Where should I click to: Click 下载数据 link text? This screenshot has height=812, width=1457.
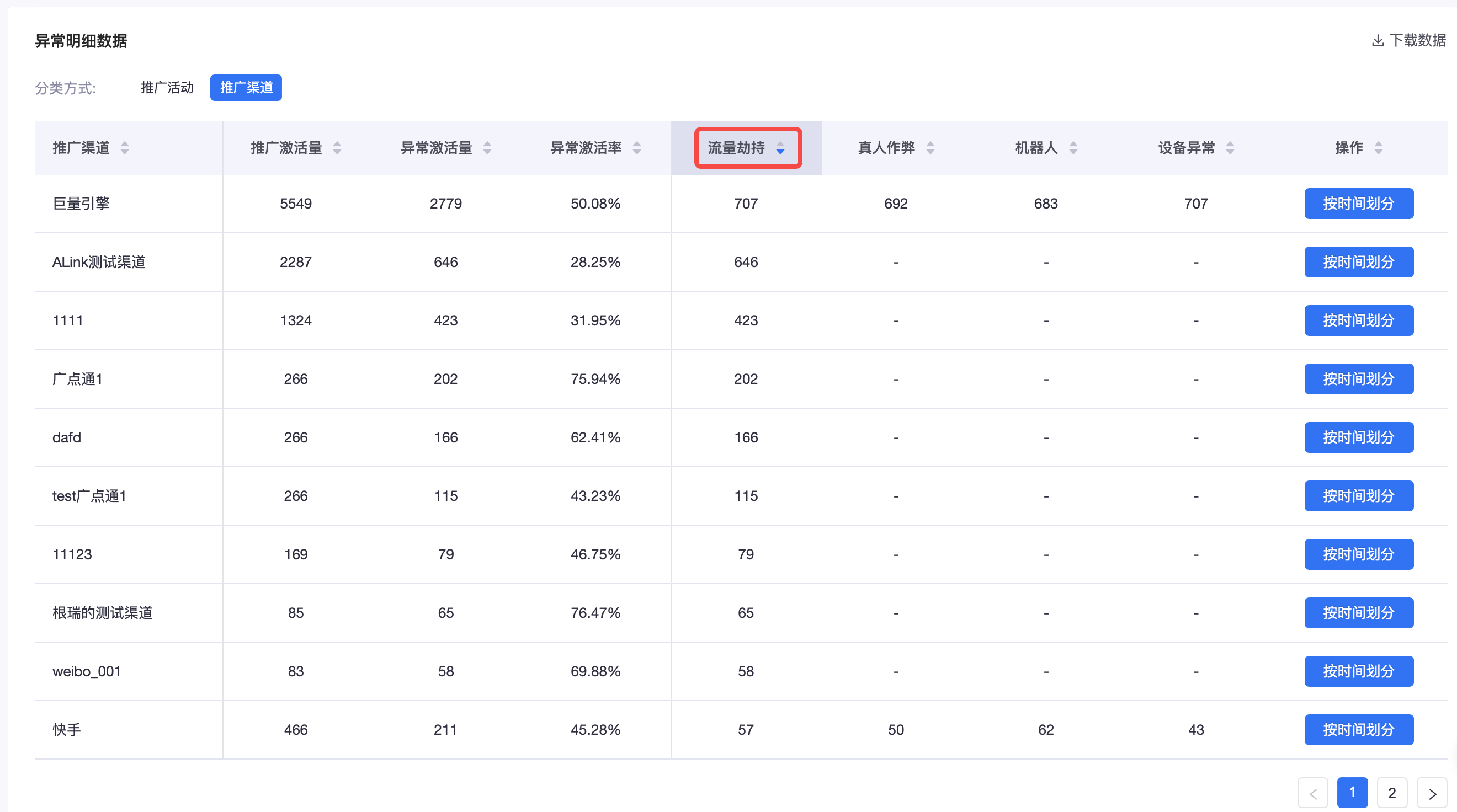pos(1418,41)
